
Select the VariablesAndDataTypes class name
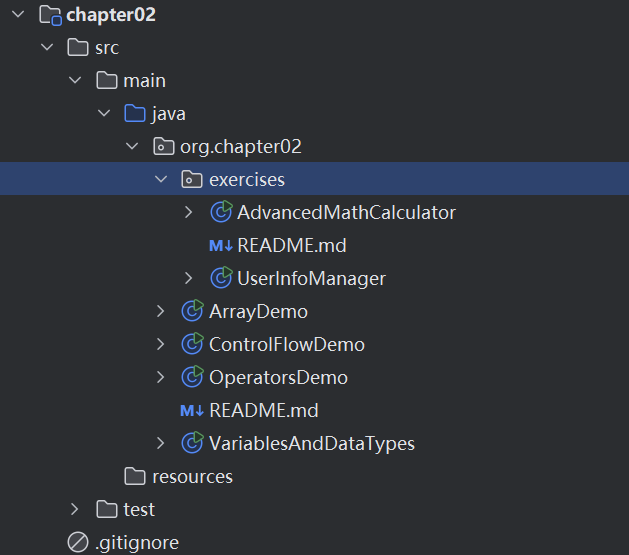point(312,444)
